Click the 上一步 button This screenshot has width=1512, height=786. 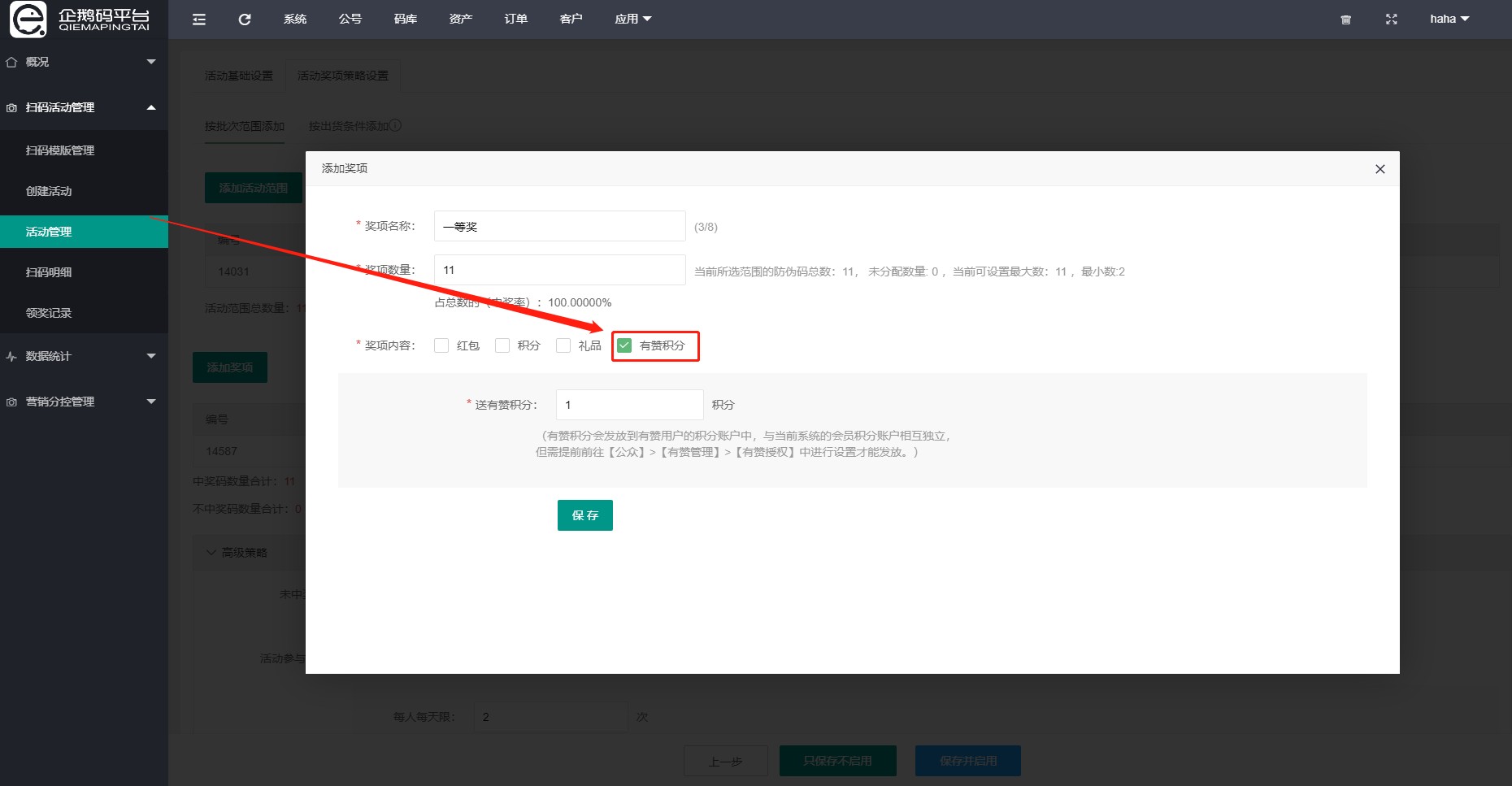coord(726,762)
